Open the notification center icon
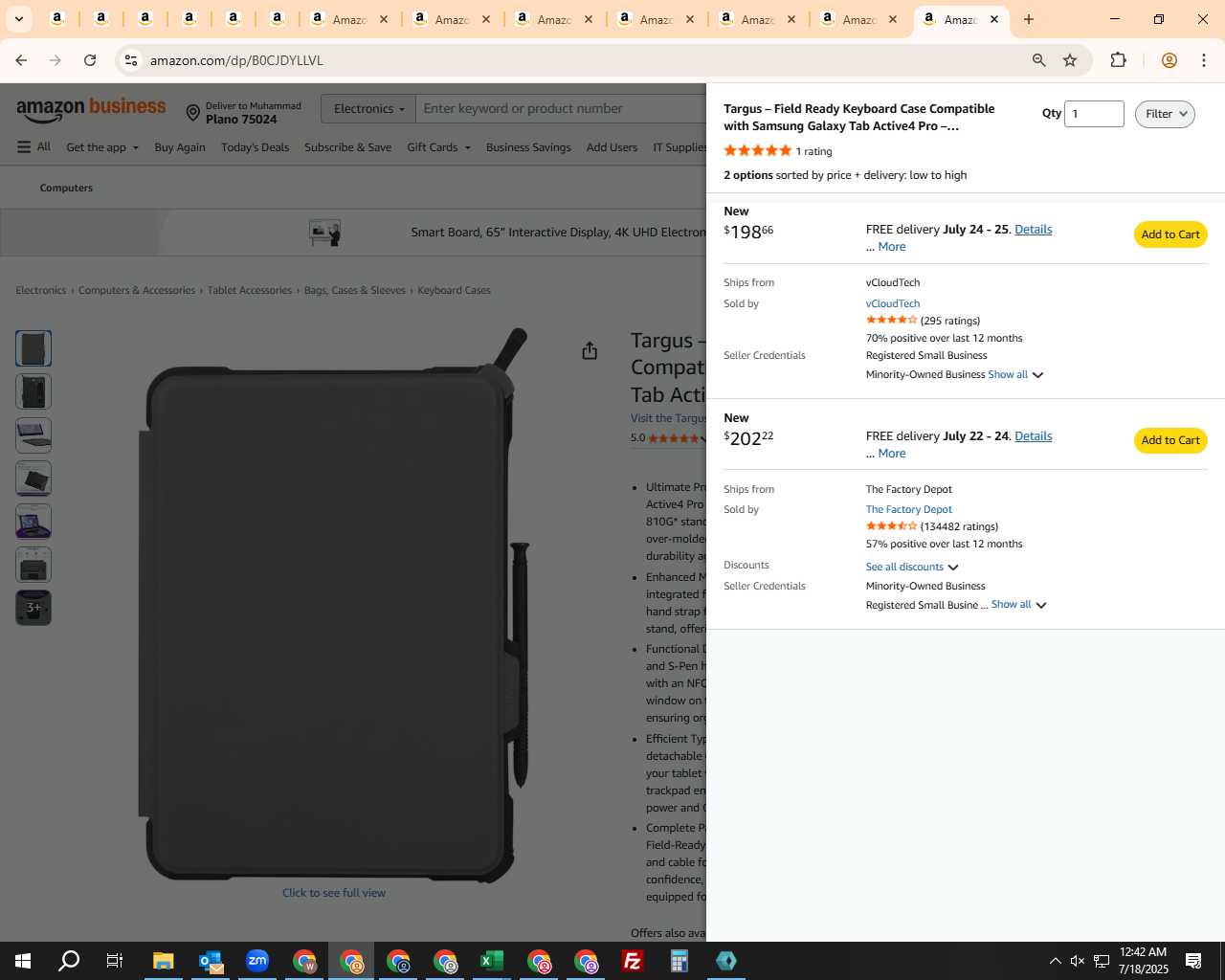The height and width of the screenshot is (980, 1225). pos(1193,961)
